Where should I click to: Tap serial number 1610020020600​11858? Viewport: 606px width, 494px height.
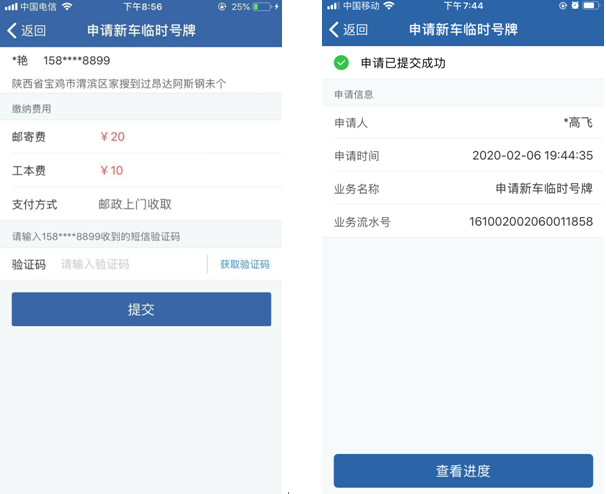click(531, 221)
